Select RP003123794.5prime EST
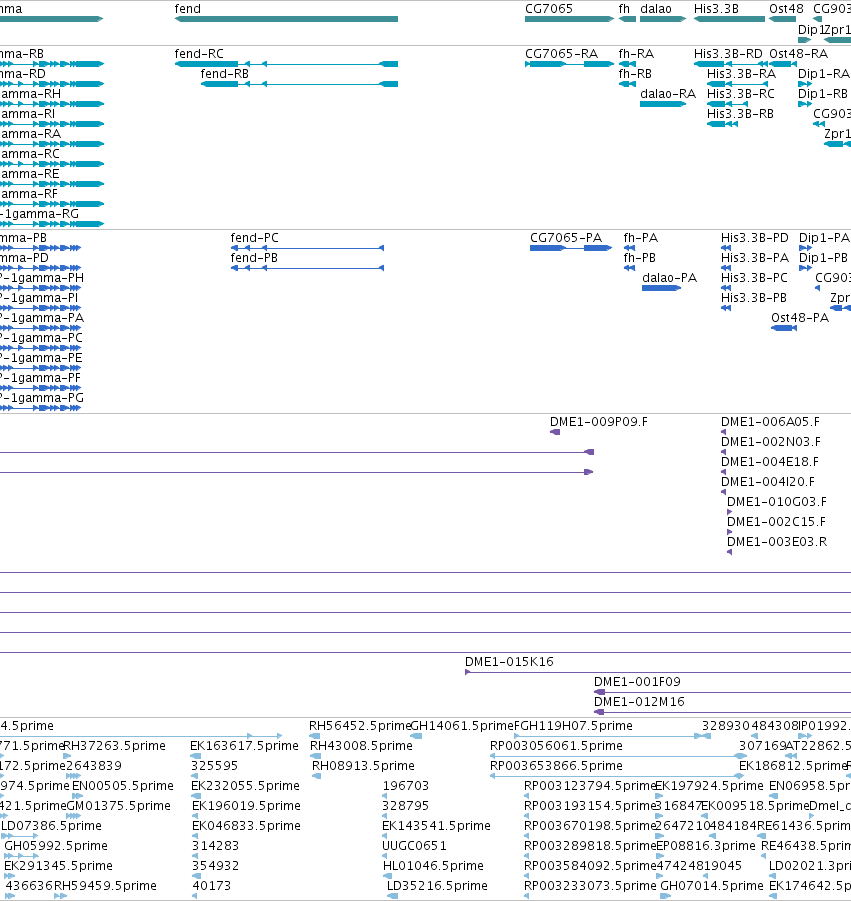Screen dimensions: 851x901 coord(526,796)
